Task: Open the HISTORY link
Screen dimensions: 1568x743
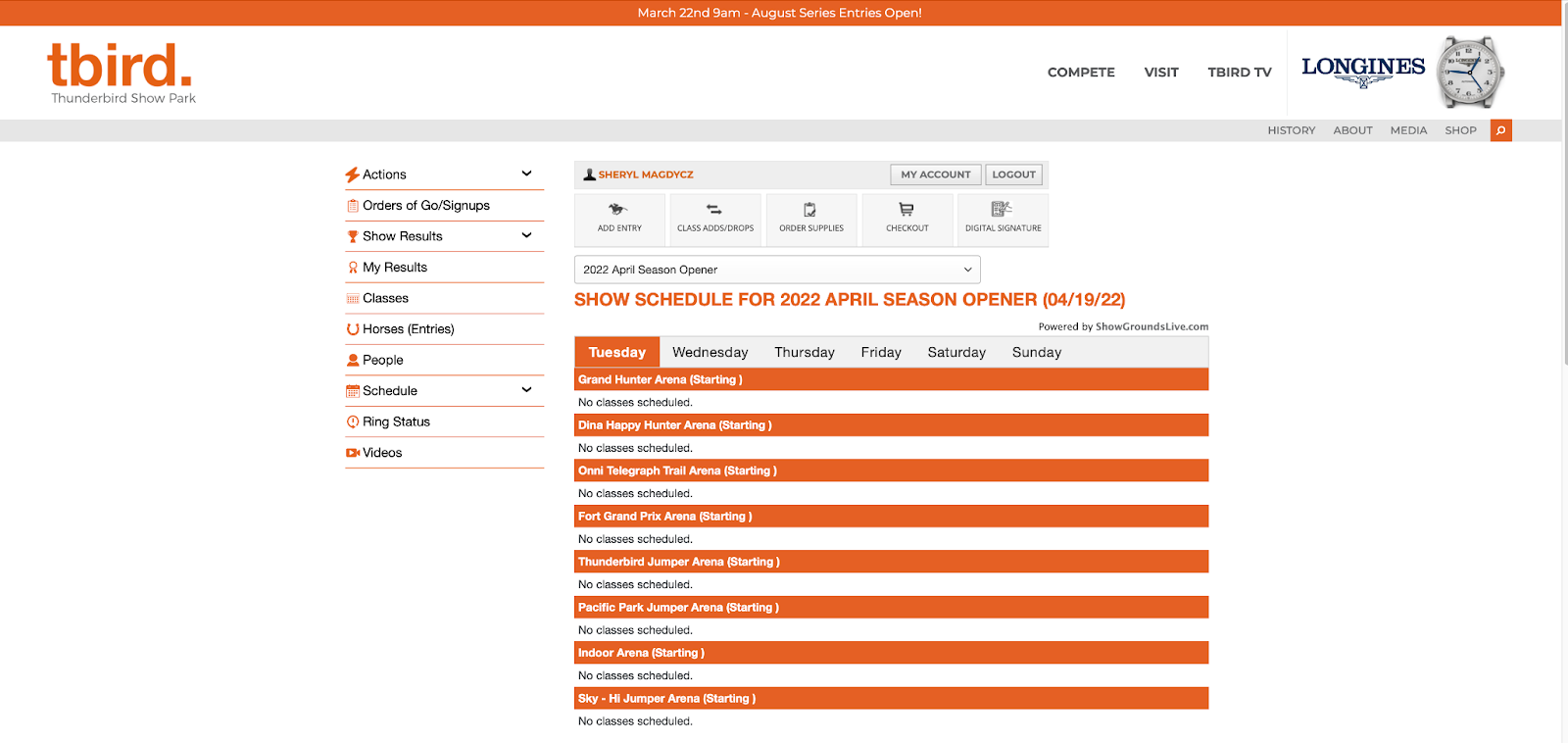Action: click(x=1292, y=130)
